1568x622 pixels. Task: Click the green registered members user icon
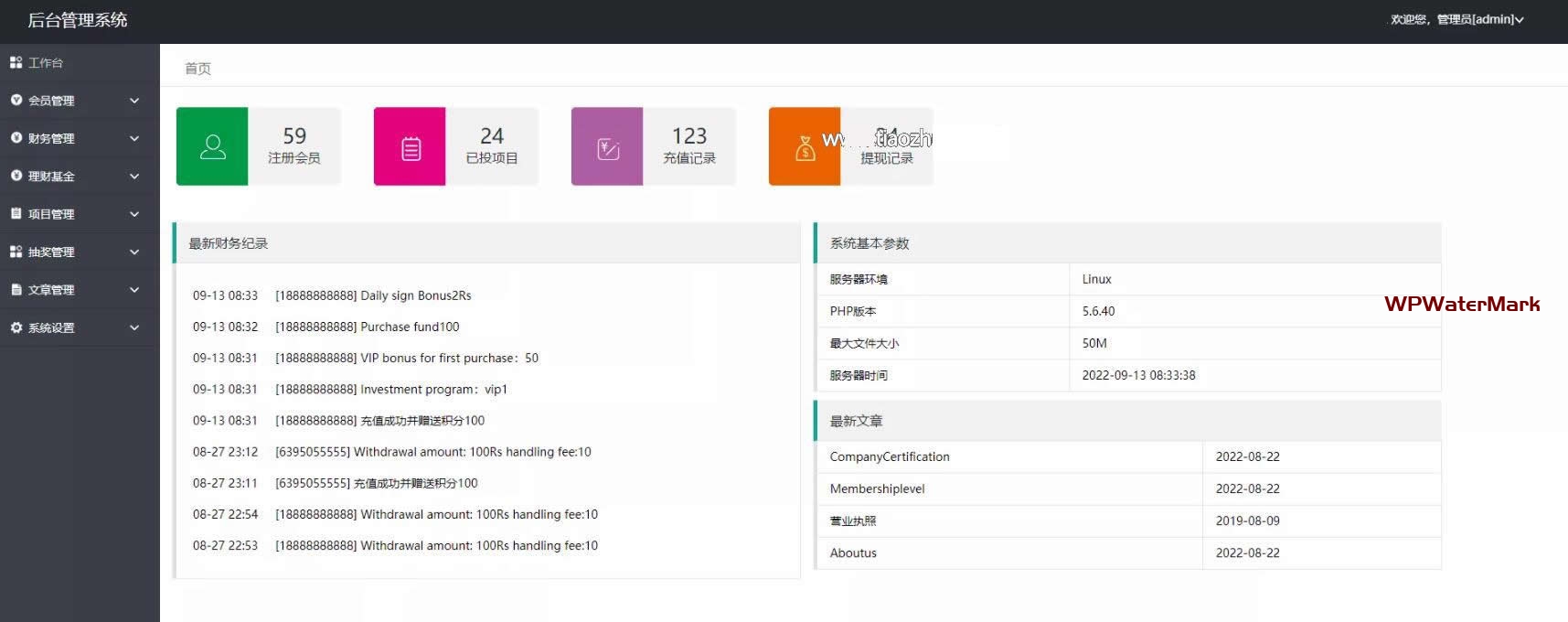[x=212, y=147]
